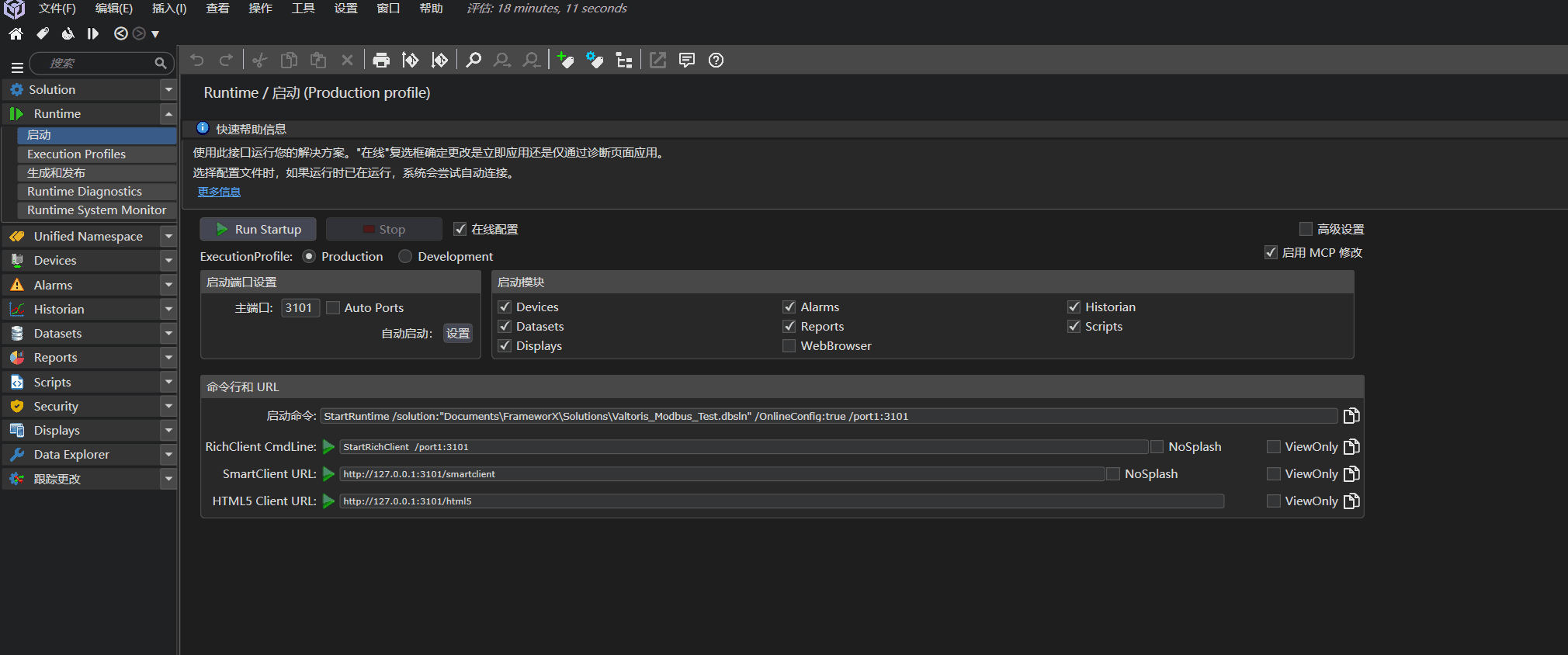The image size is (1568, 655).
Task: Click the Print icon in toolbar
Action: (381, 60)
